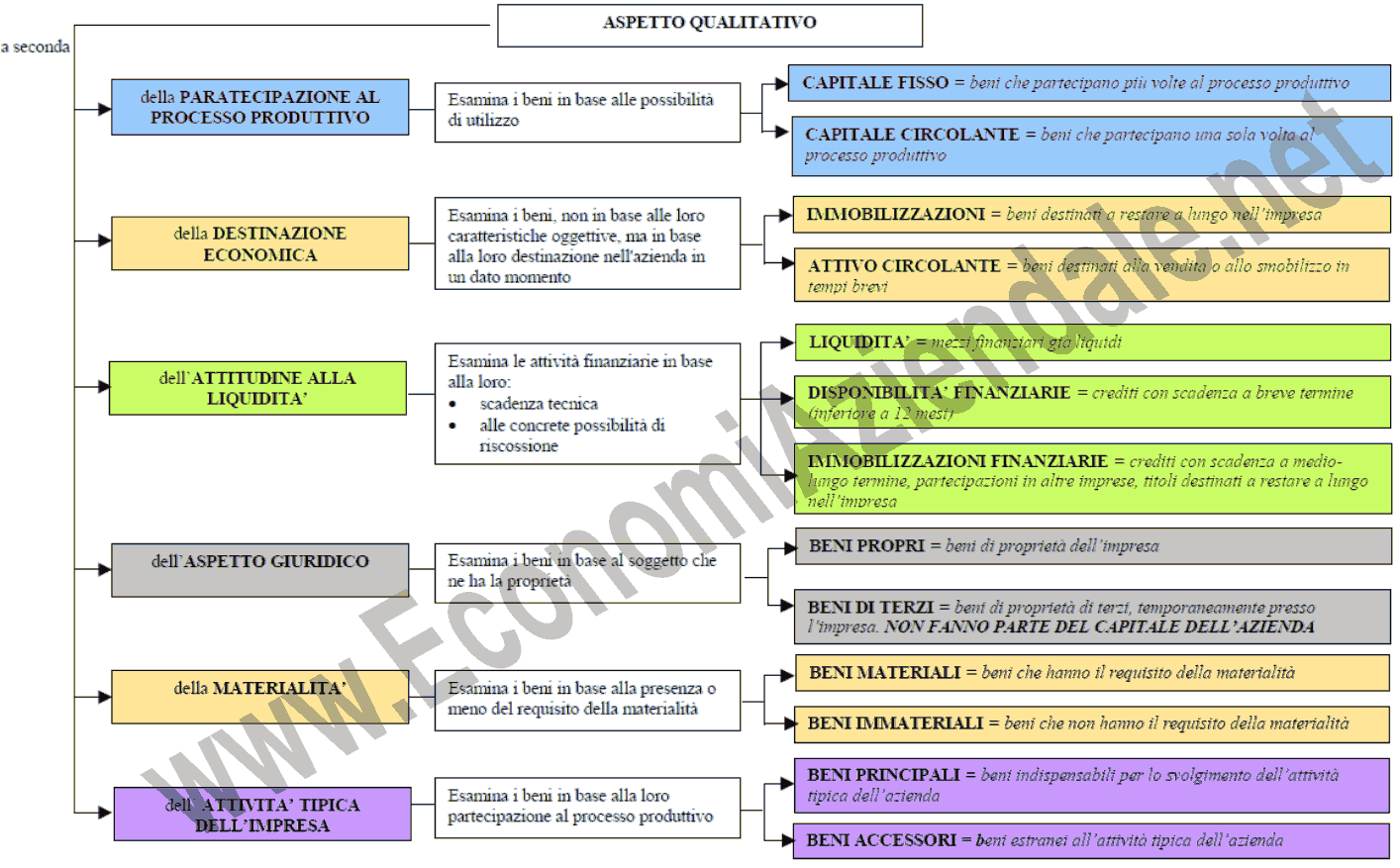Click the ASPETTO QUALITATIVO title box

point(710,26)
